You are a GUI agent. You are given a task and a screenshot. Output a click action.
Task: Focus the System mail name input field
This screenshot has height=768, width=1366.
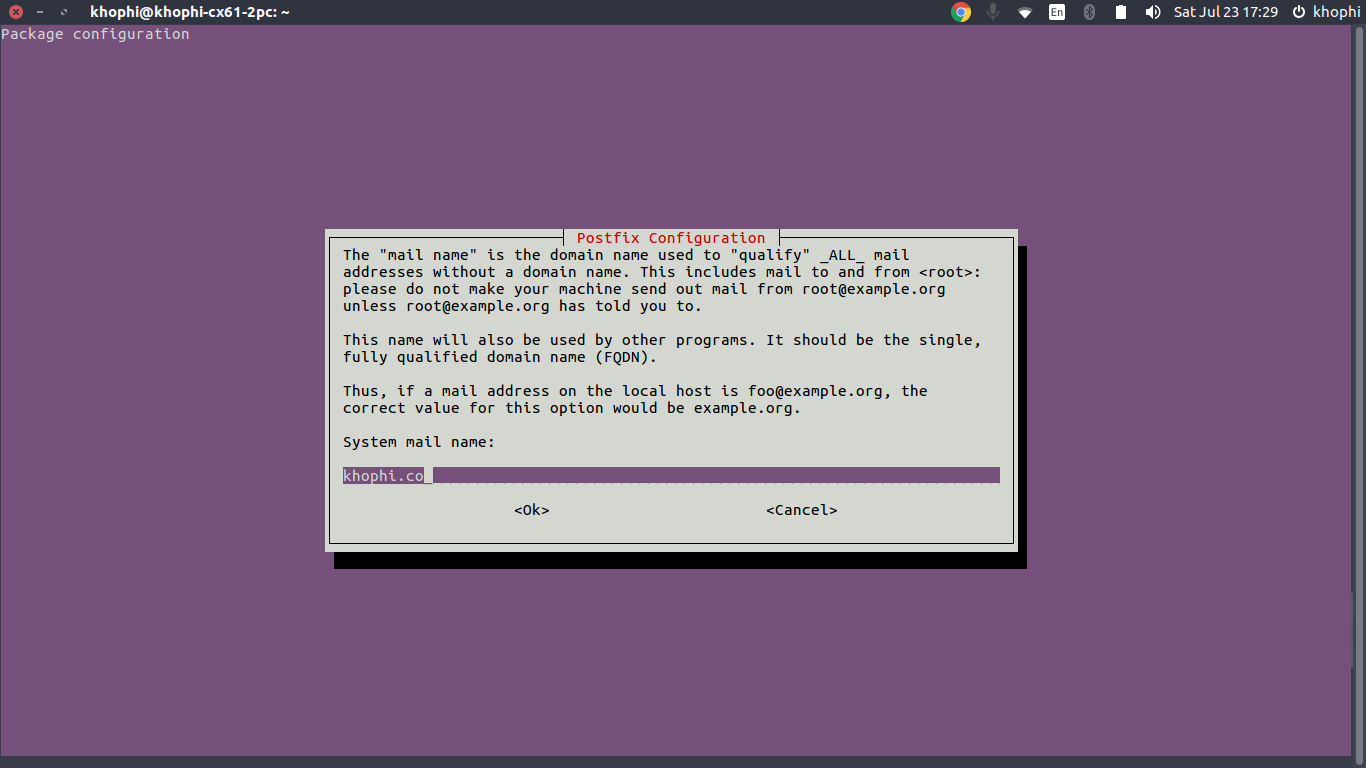670,476
